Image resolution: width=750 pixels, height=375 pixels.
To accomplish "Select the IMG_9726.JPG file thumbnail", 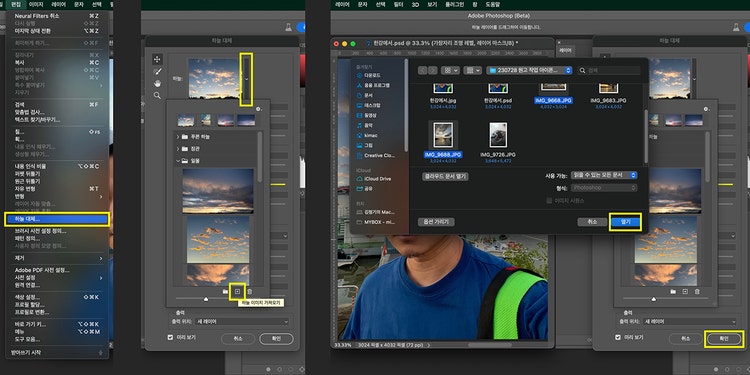I will (498, 135).
